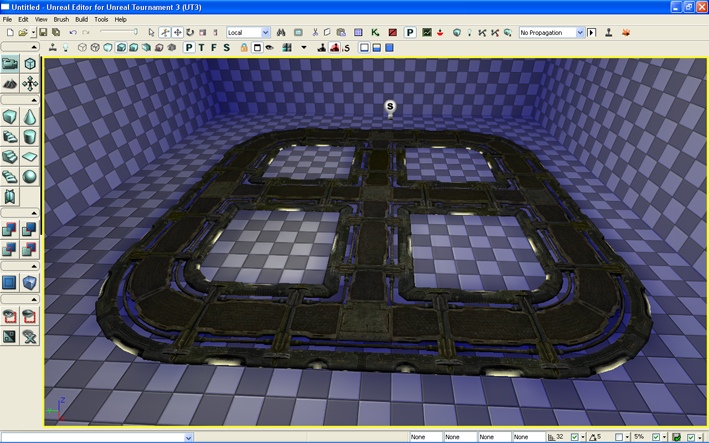Toggle drag grid snap checkbox next to 32

tap(574, 437)
